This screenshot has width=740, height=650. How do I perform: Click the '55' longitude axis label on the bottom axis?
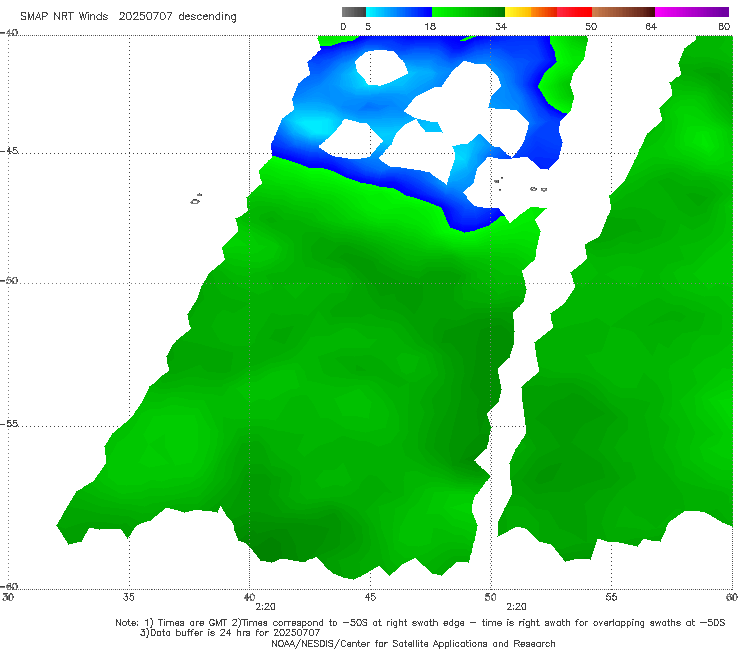click(611, 597)
